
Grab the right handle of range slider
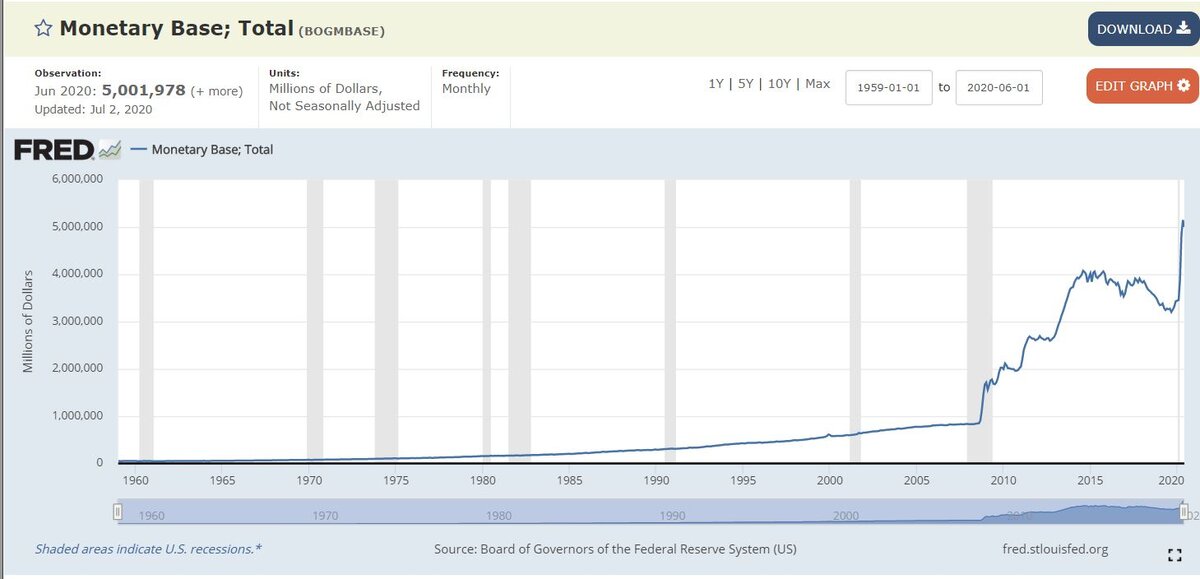pos(1184,512)
